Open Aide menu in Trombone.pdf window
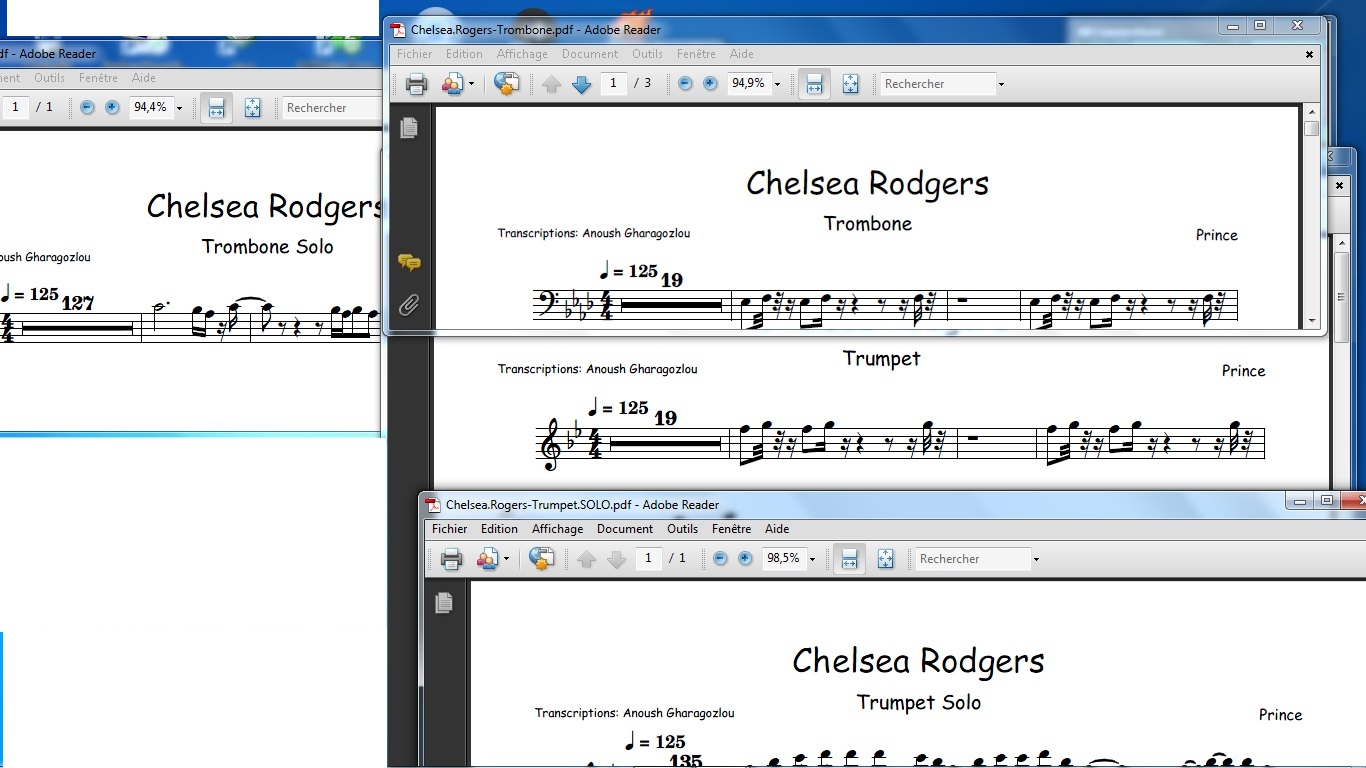The image size is (1366, 768). [742, 54]
